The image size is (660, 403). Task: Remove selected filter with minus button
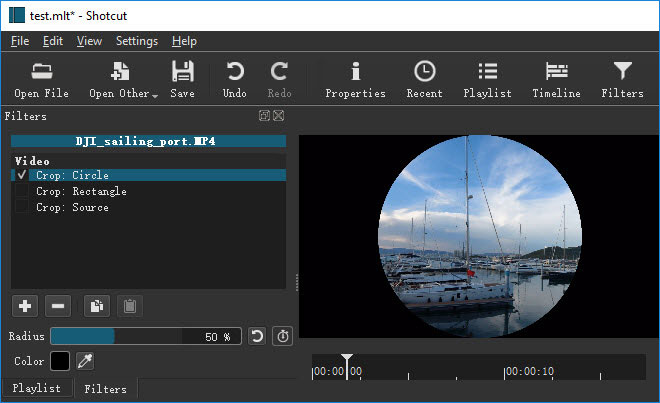[58, 306]
